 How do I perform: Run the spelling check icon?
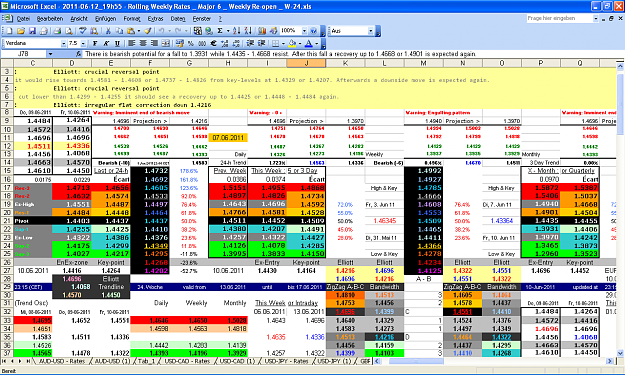83,31
